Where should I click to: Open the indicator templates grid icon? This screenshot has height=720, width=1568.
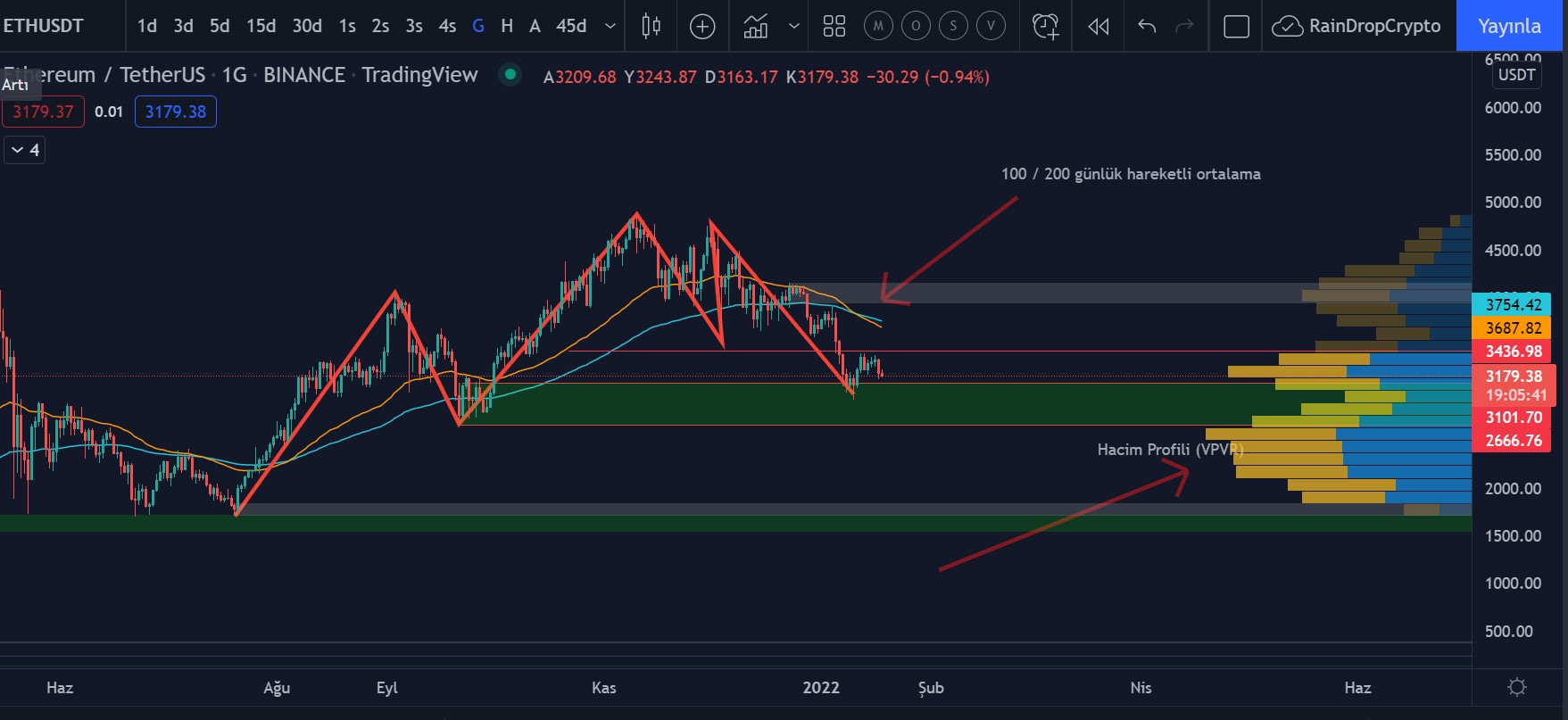[834, 27]
